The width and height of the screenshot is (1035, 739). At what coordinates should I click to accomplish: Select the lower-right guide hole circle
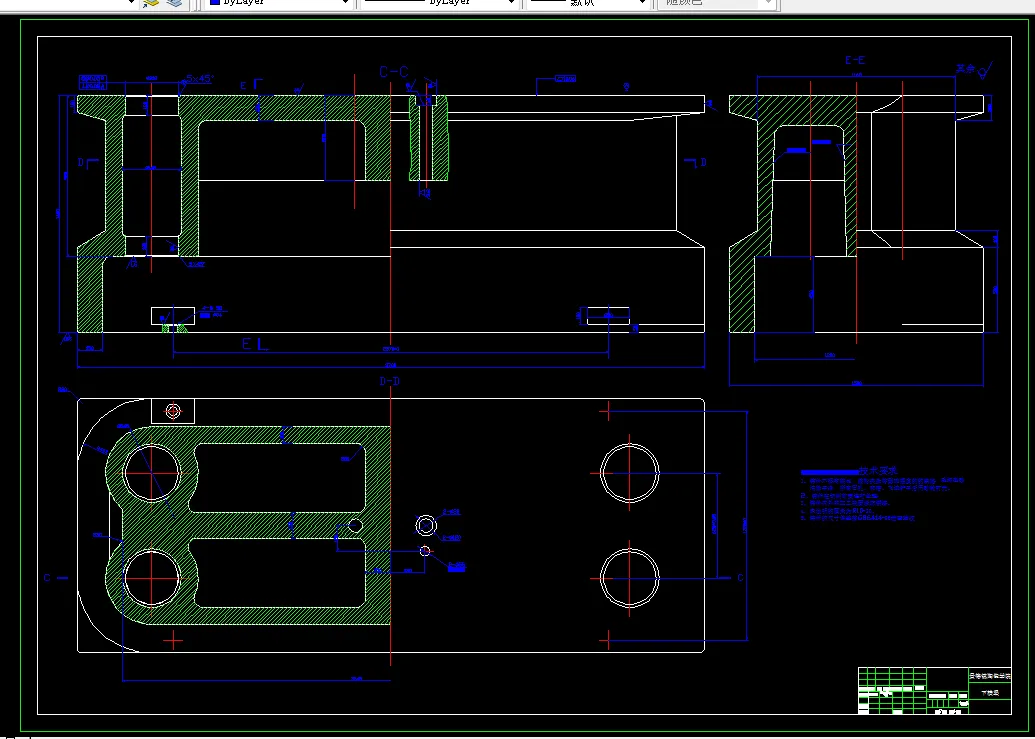[x=630, y=578]
